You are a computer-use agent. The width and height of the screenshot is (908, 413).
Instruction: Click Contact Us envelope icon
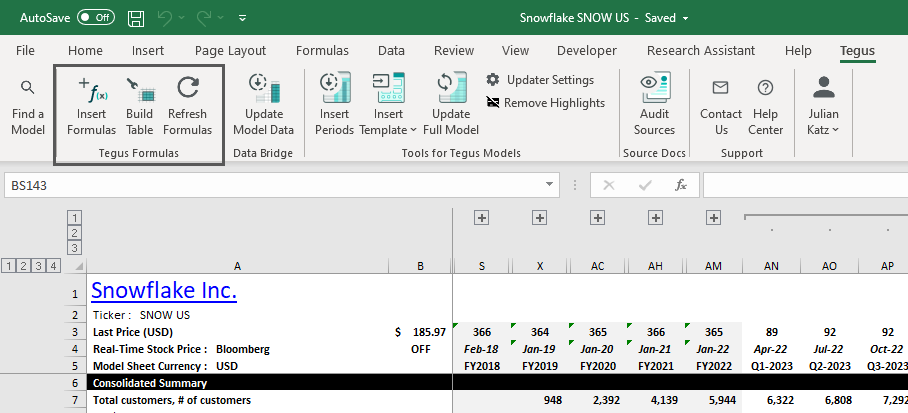[x=720, y=87]
